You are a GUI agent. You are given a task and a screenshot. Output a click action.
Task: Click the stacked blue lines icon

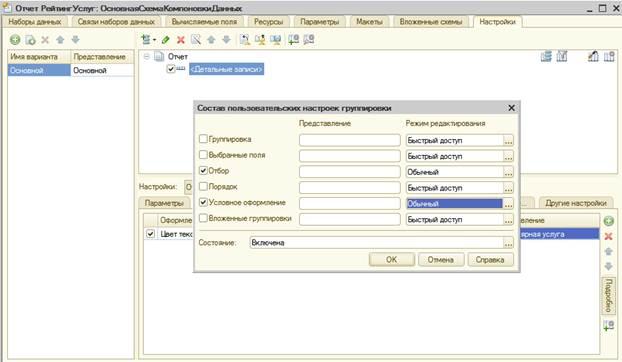pos(546,57)
